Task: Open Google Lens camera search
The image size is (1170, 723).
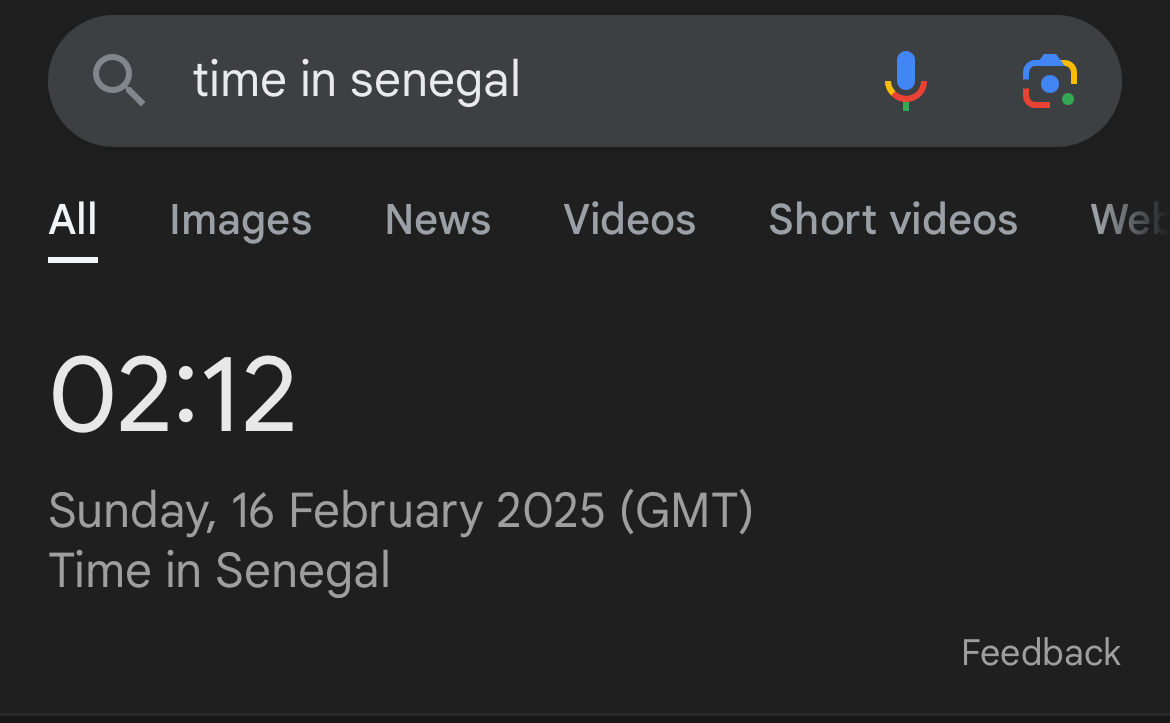Action: [x=1048, y=82]
